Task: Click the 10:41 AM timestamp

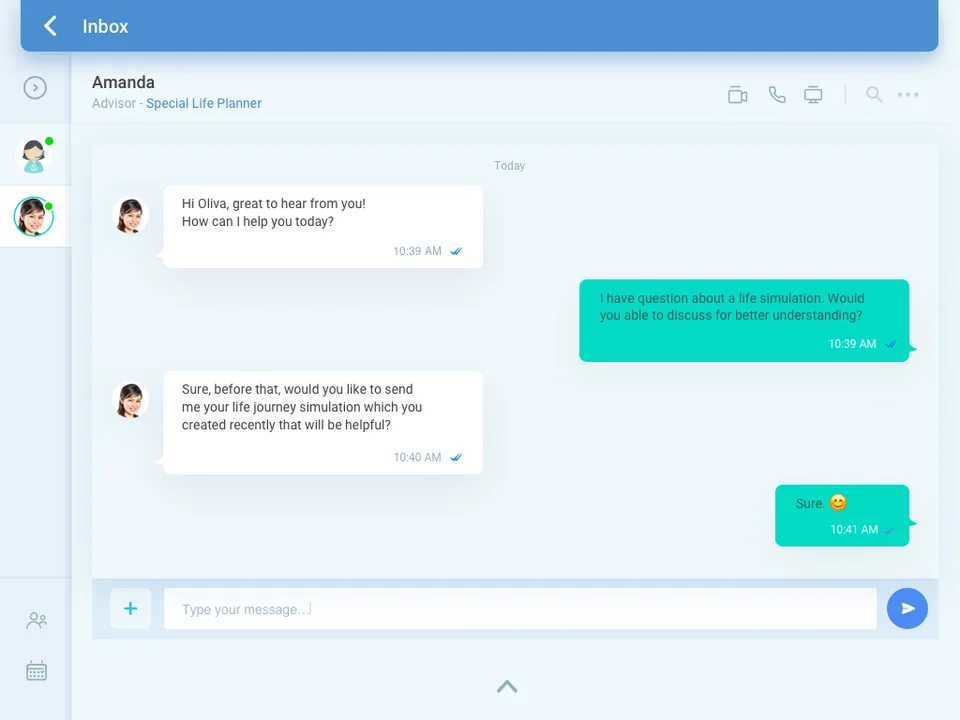Action: [854, 530]
